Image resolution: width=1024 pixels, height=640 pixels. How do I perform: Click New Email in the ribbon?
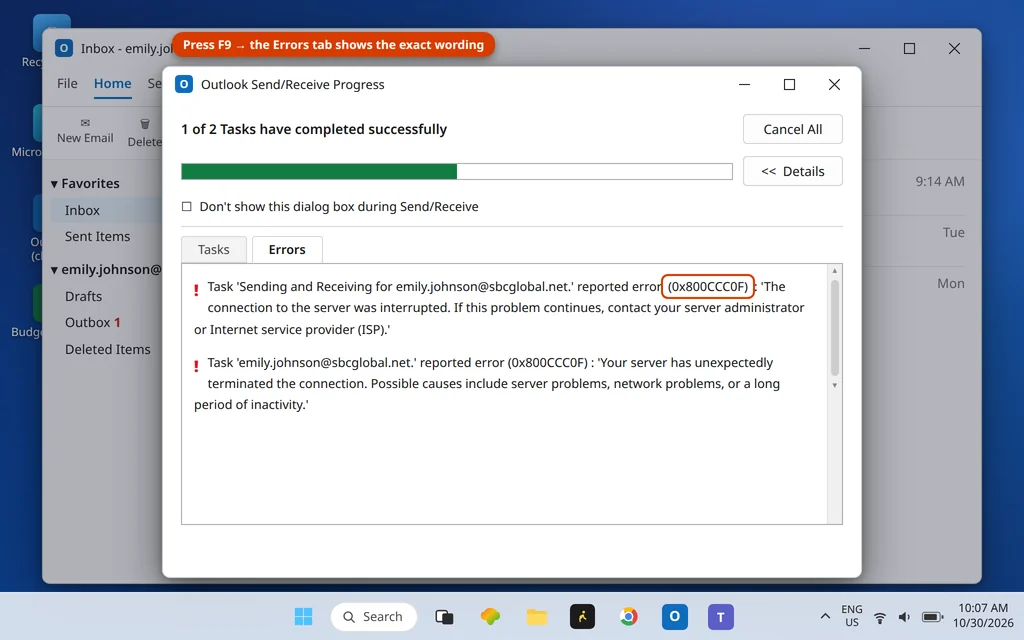(85, 131)
